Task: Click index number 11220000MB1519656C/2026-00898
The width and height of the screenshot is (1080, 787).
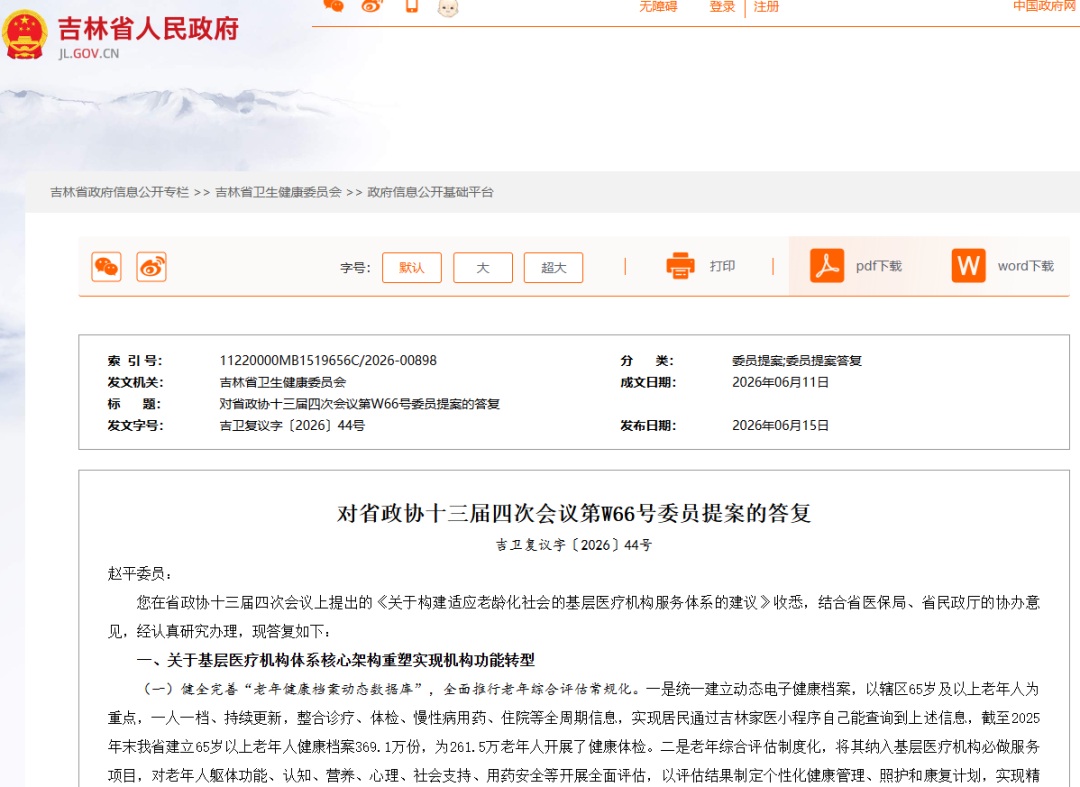Action: point(328,361)
